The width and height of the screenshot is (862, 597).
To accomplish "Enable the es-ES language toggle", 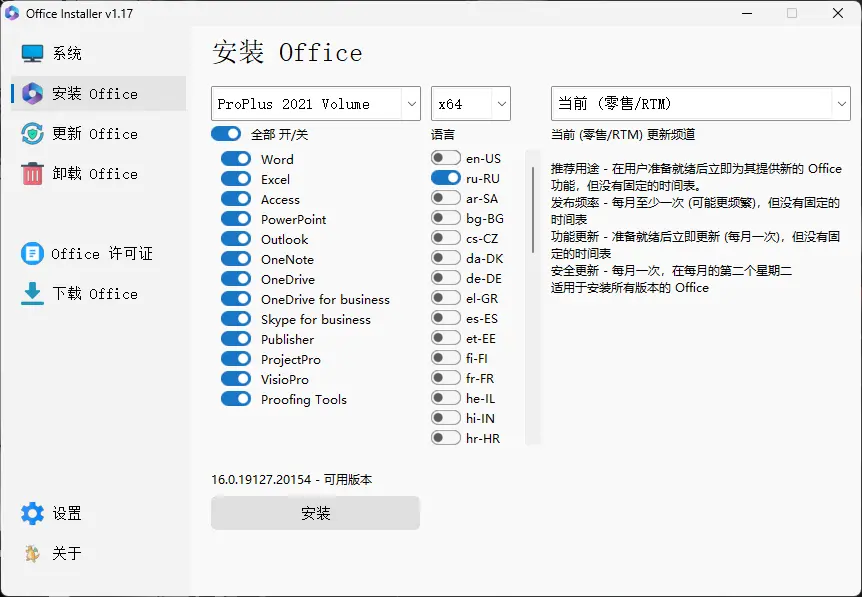I will point(446,318).
